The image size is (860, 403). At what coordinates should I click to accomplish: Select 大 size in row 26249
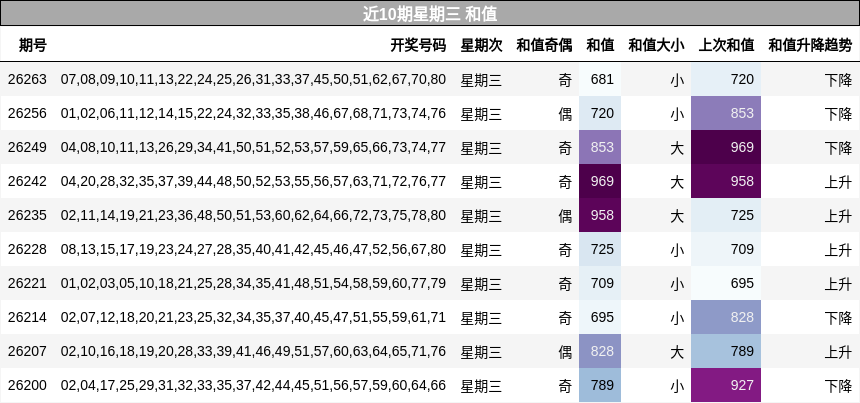[677, 148]
